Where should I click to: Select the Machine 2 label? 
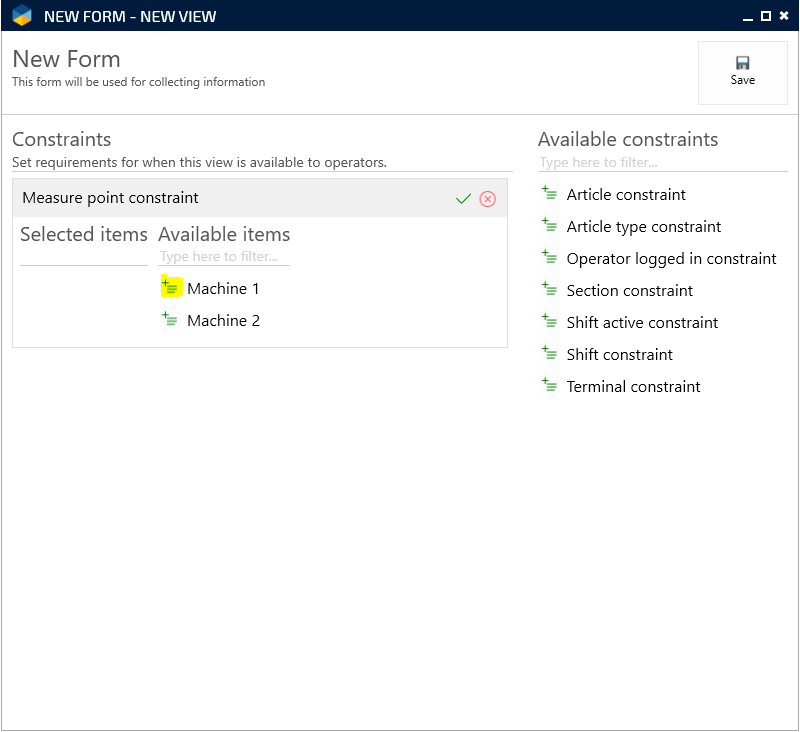click(223, 321)
